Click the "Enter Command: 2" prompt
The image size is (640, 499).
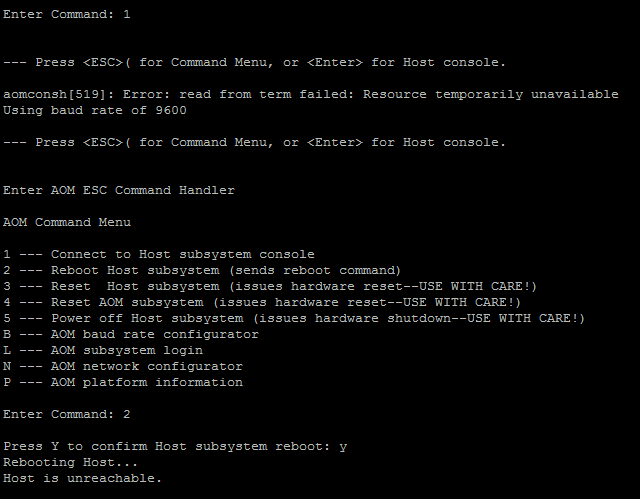click(67, 414)
